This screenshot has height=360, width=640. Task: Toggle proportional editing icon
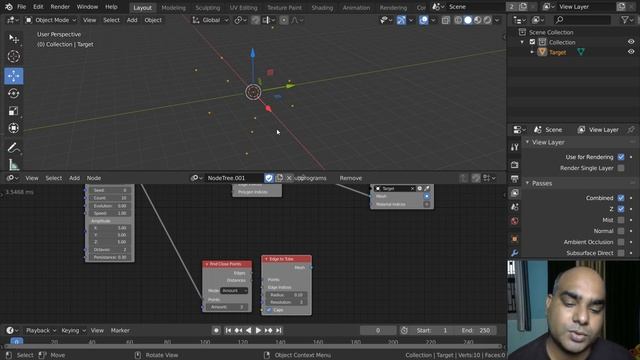coord(284,20)
